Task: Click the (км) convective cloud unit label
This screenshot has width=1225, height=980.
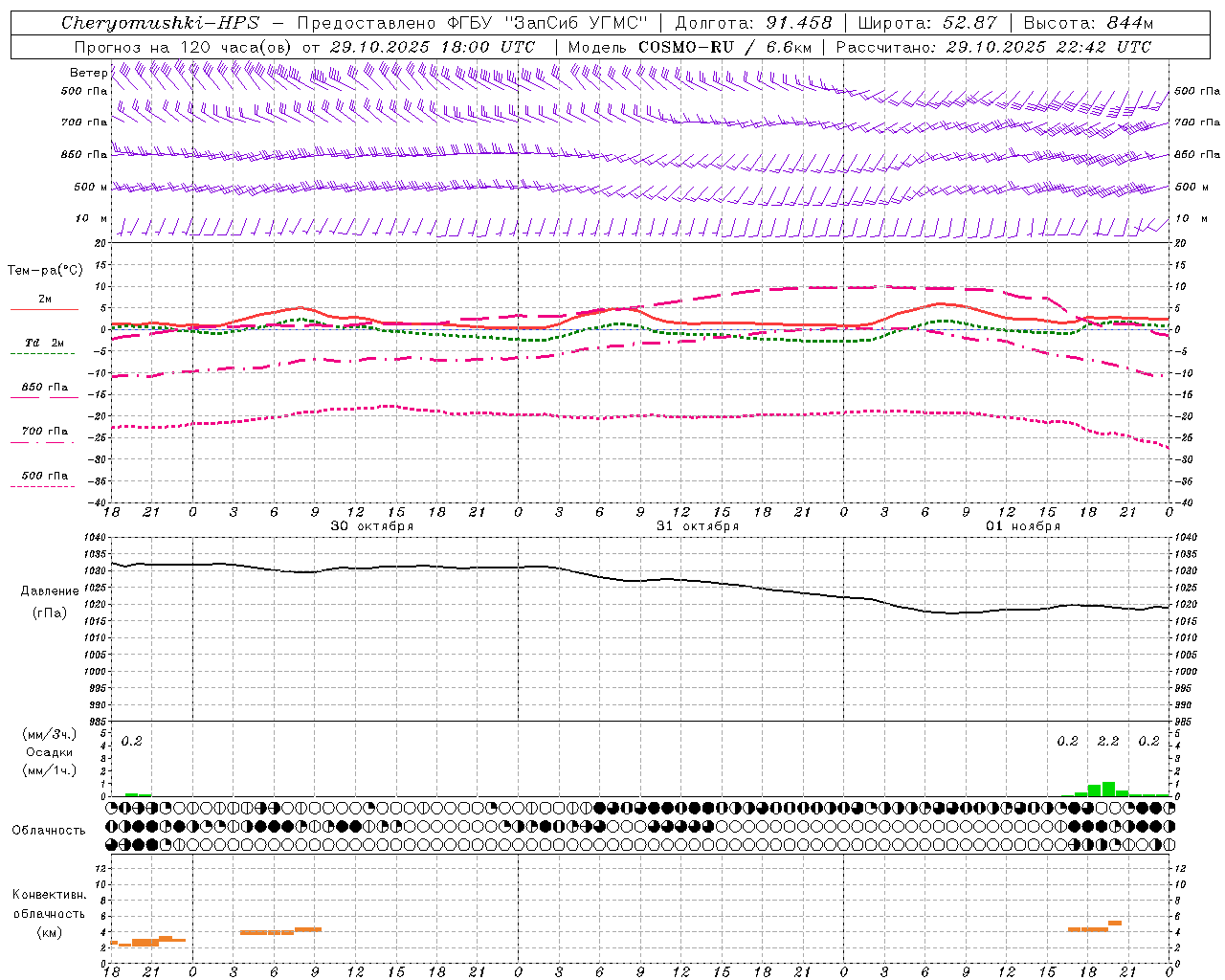Action: coord(49,932)
